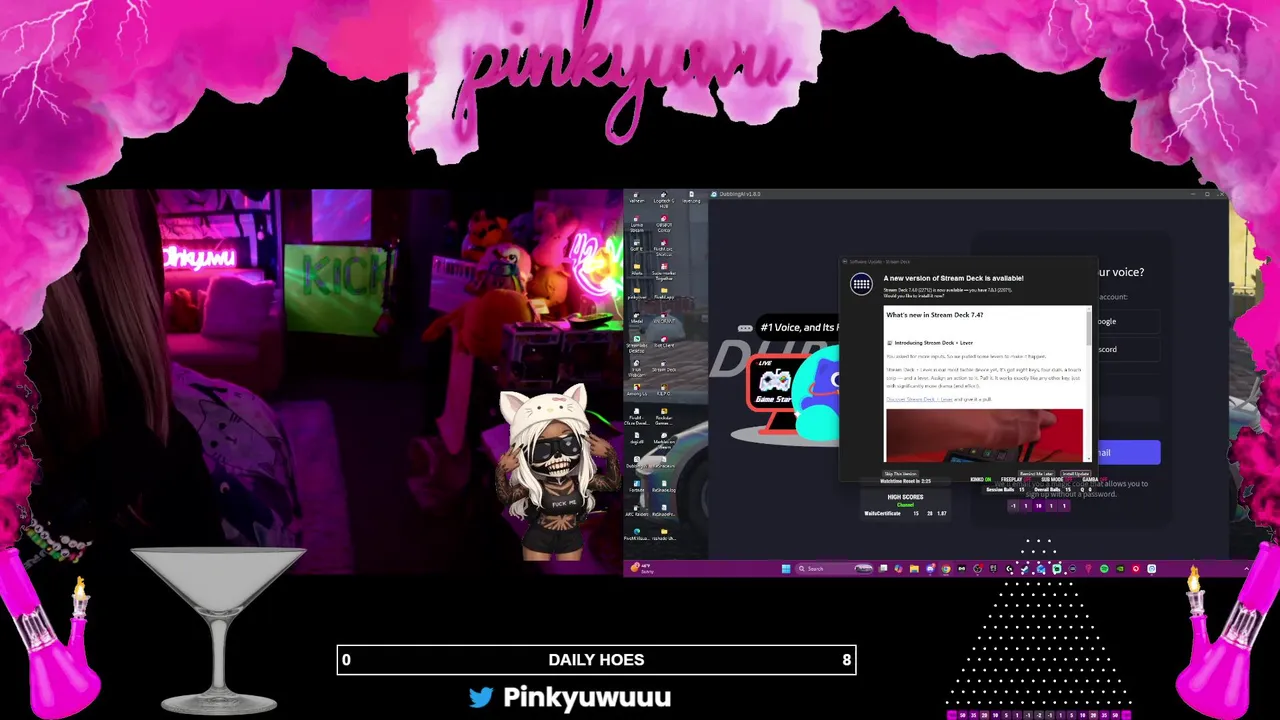
Task: Open Logitech G HUB desktop icon
Action: pos(664,199)
